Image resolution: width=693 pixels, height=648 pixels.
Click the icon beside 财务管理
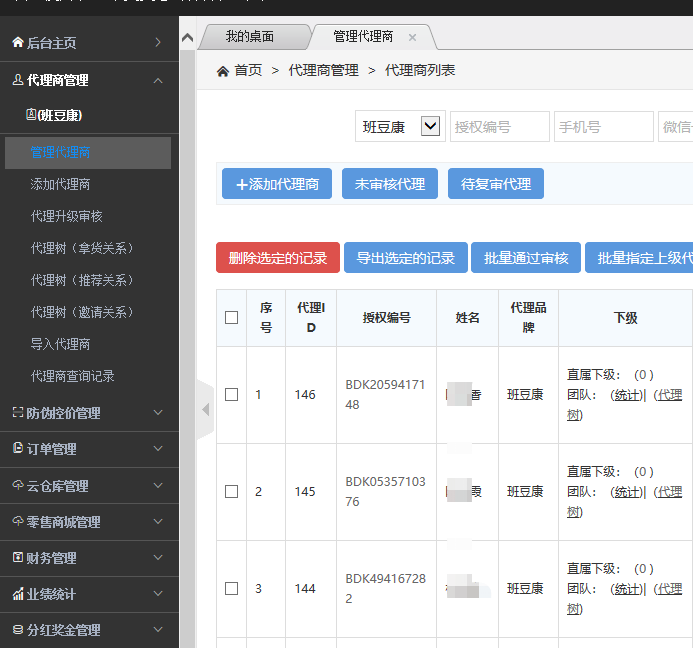pos(18,557)
